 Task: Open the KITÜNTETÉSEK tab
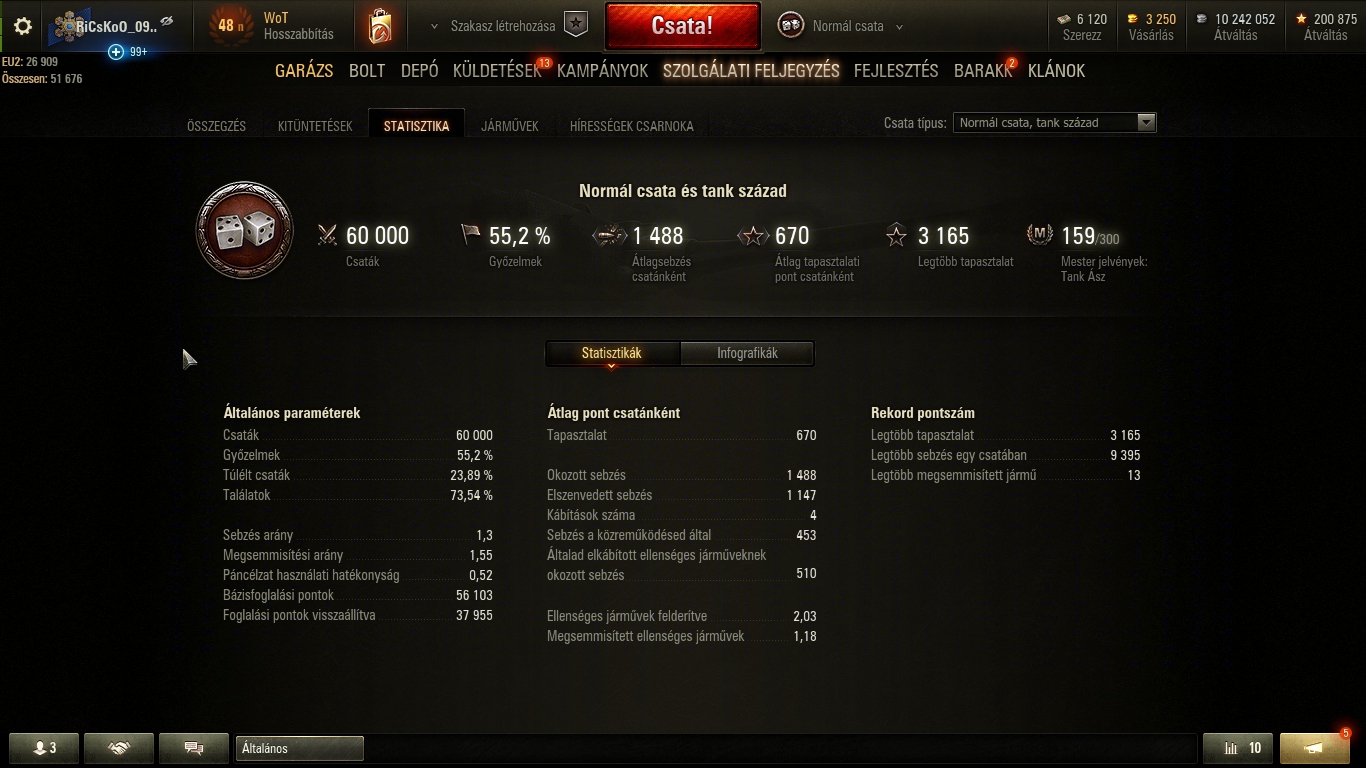(315, 126)
